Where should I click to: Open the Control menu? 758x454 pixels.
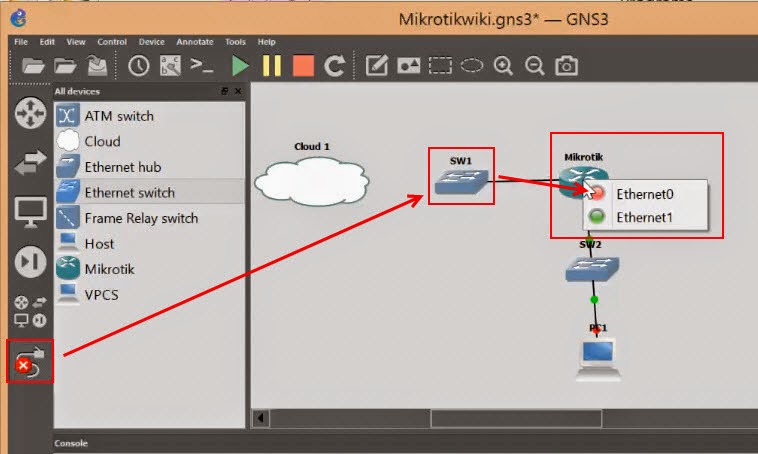[x=112, y=42]
